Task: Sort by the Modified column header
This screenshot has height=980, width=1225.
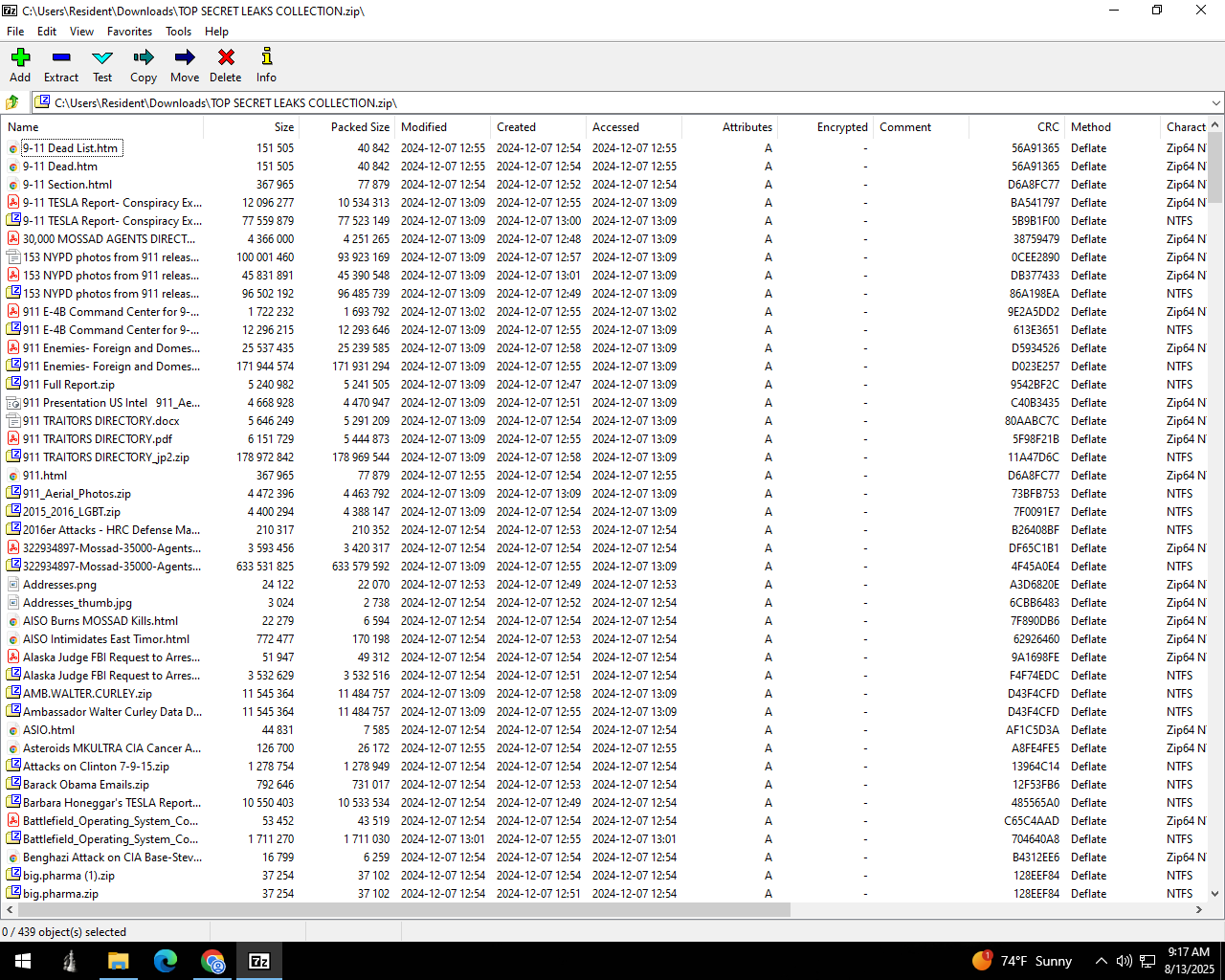Action: [442, 127]
